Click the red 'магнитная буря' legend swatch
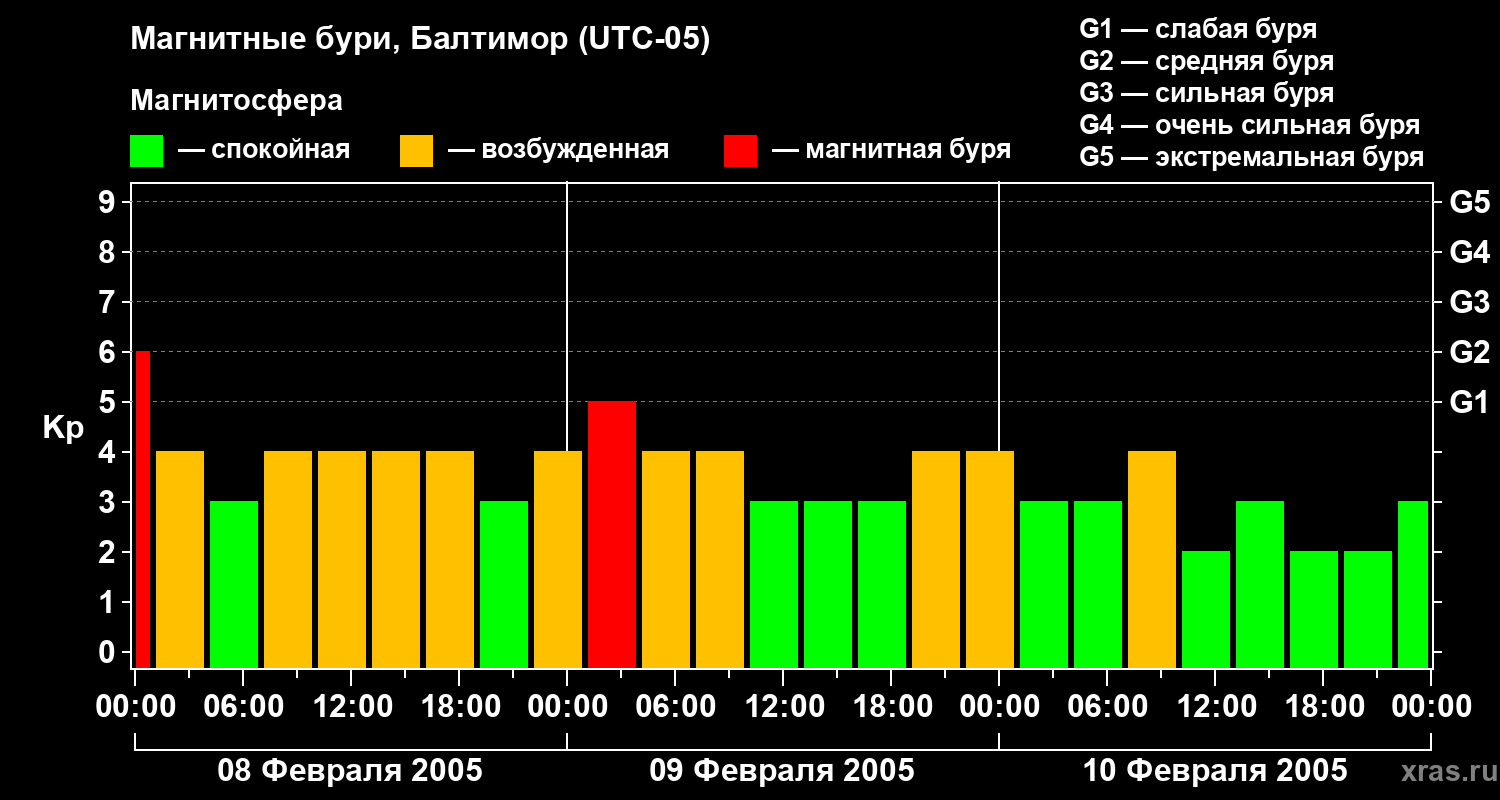 coord(740,151)
